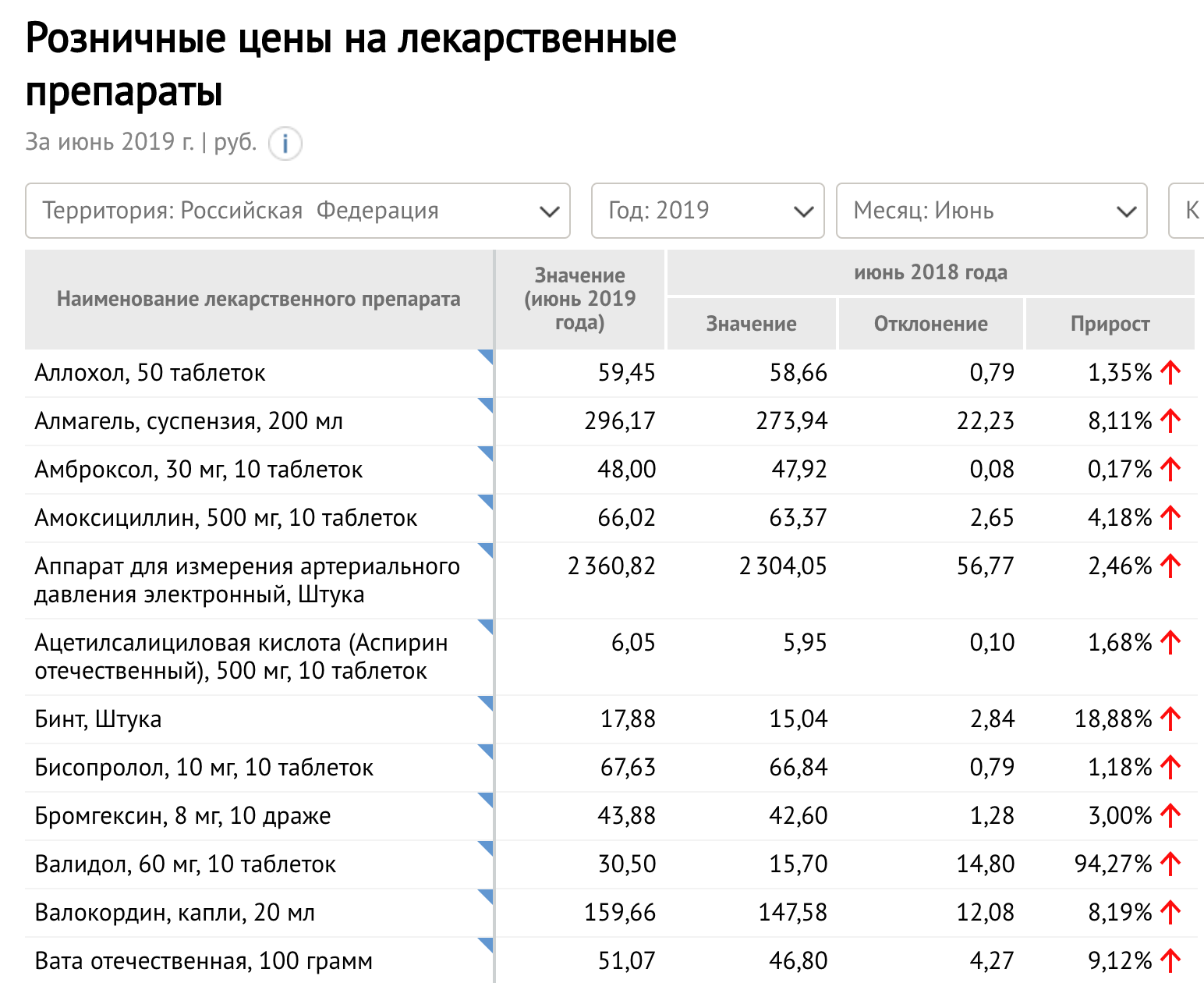This screenshot has height=983, width=1204.
Task: Click blue corner marker on Аллохол row
Action: tap(486, 357)
